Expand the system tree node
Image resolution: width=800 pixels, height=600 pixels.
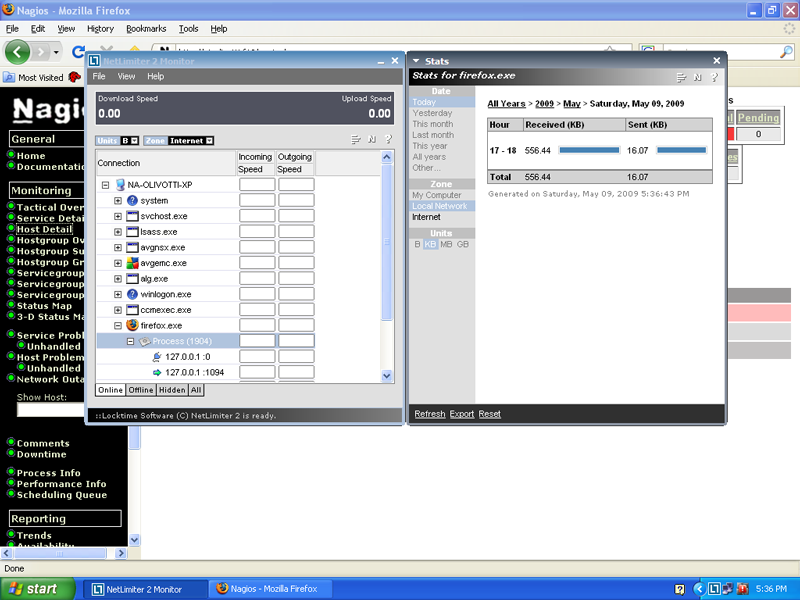tap(118, 201)
